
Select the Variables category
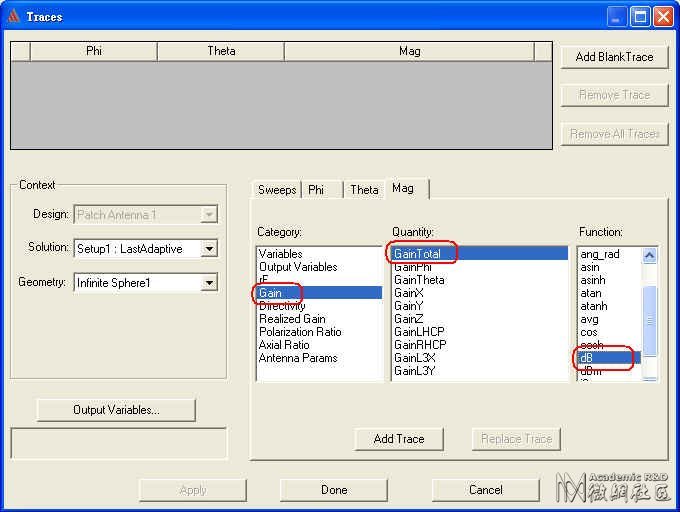click(319, 254)
